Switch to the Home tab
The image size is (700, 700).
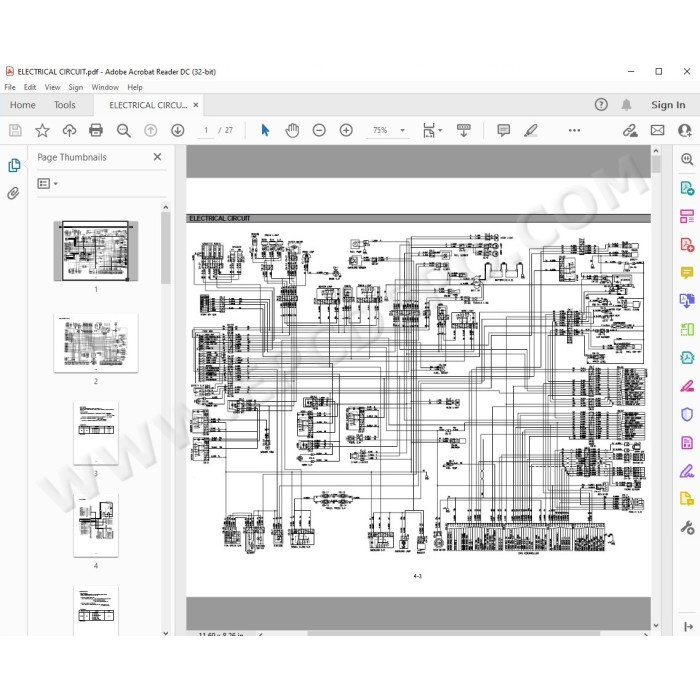point(23,105)
